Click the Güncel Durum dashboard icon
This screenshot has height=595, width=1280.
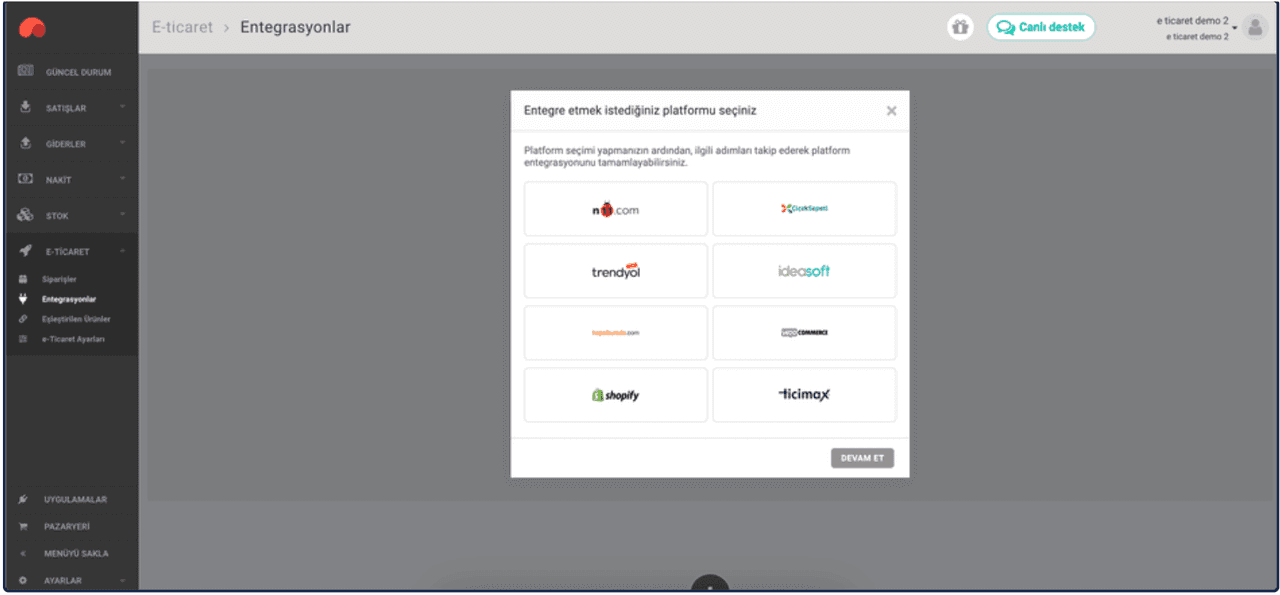point(26,72)
